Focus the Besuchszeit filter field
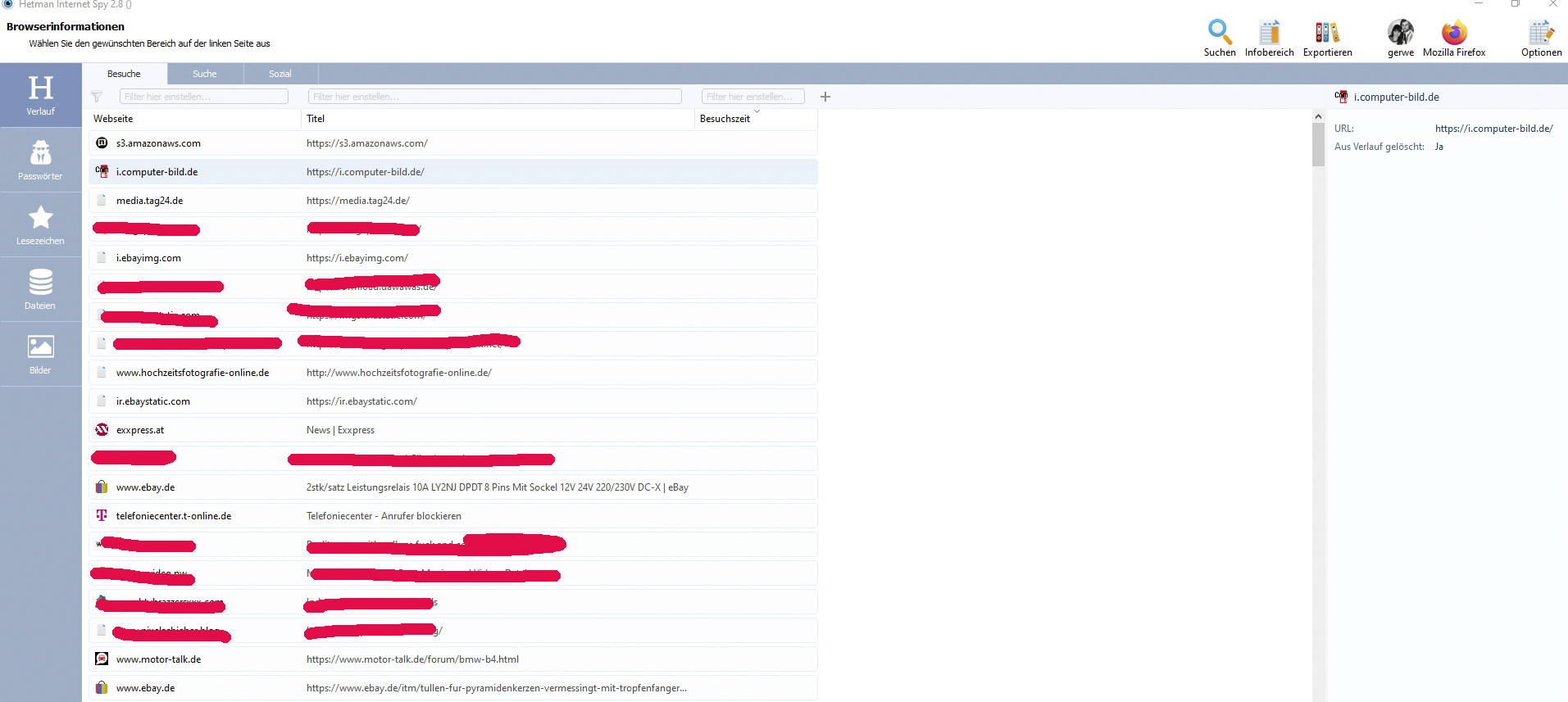The width and height of the screenshot is (1568, 702). [753, 97]
